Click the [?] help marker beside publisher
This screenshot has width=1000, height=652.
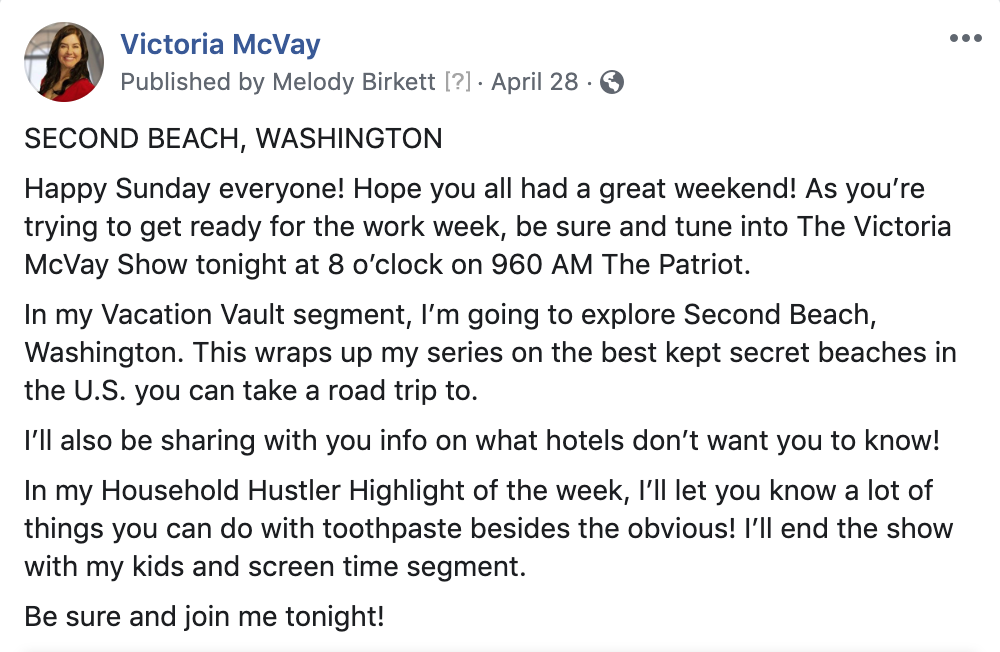457,82
